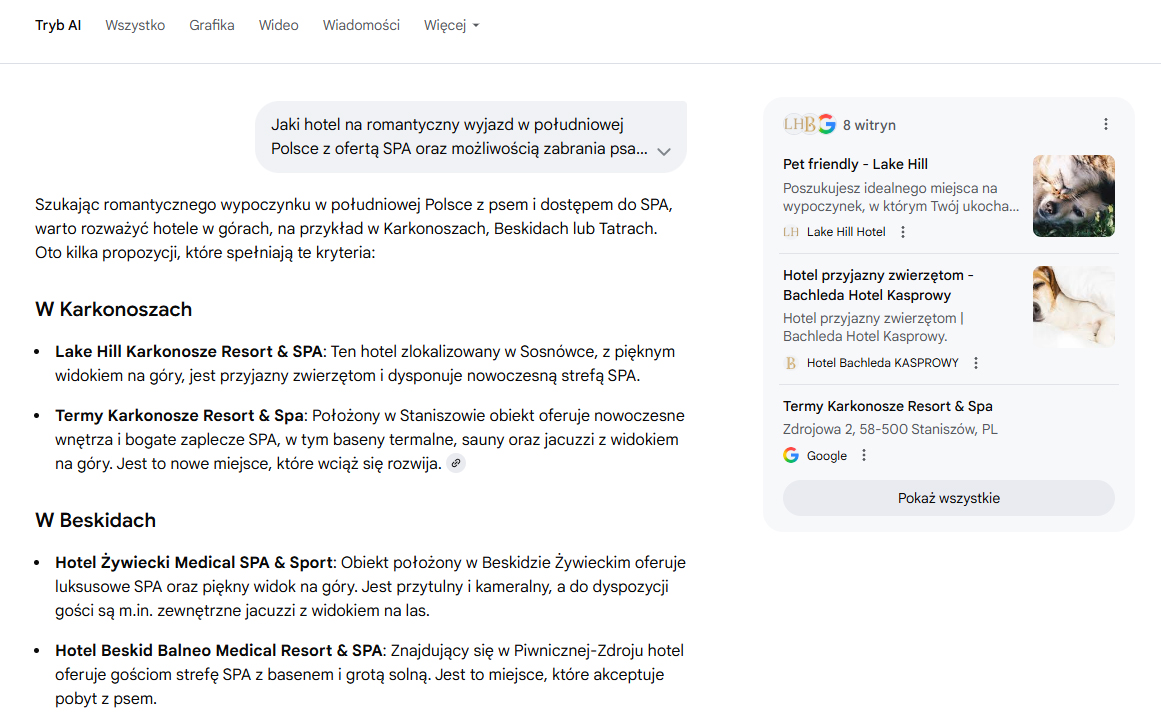Switch to the Wszystko tab
1161x717 pixels.
pos(135,25)
